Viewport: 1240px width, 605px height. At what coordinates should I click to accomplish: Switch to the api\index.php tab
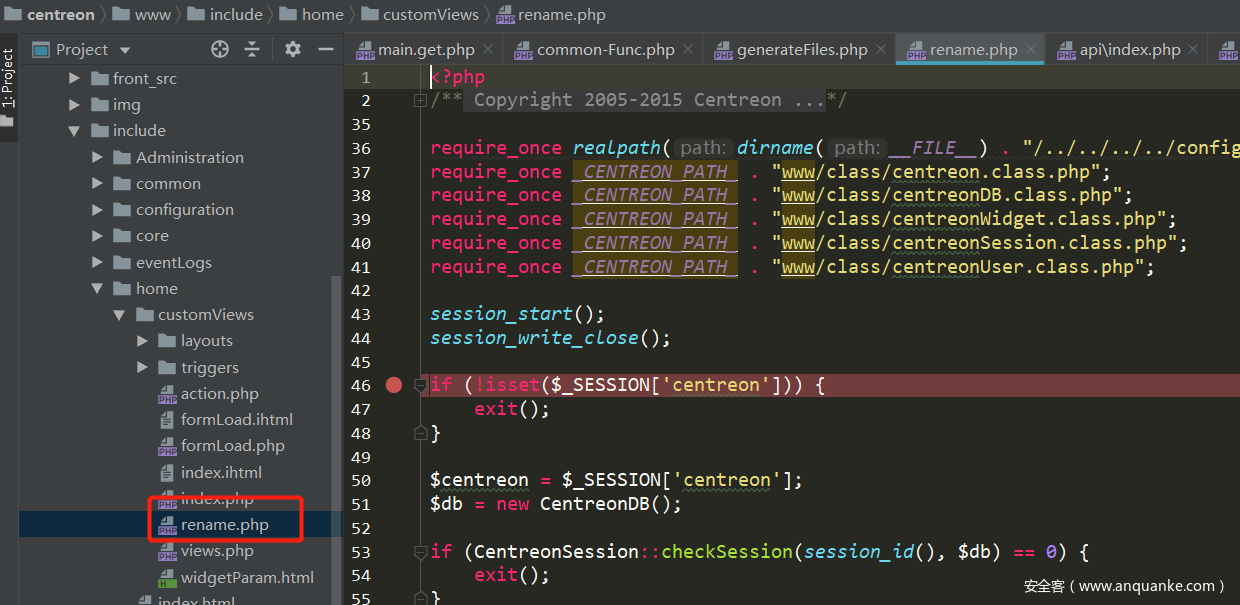tap(1129, 49)
